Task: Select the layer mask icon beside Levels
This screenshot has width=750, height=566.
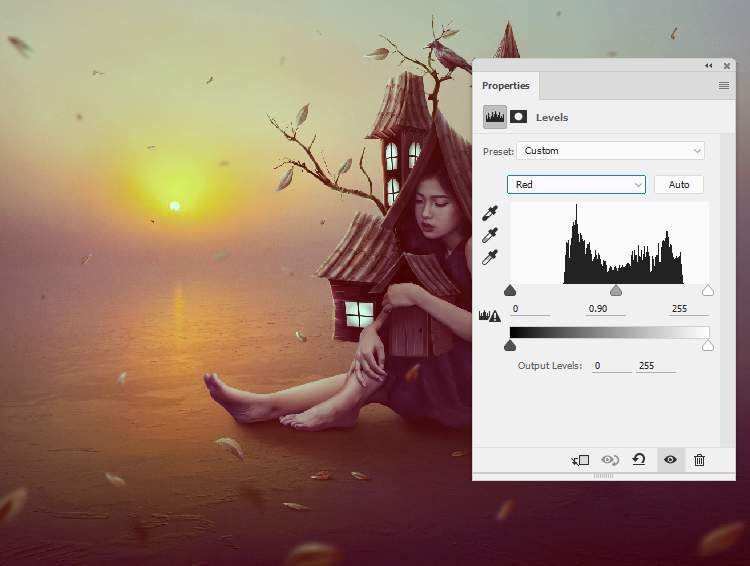Action: coord(518,117)
